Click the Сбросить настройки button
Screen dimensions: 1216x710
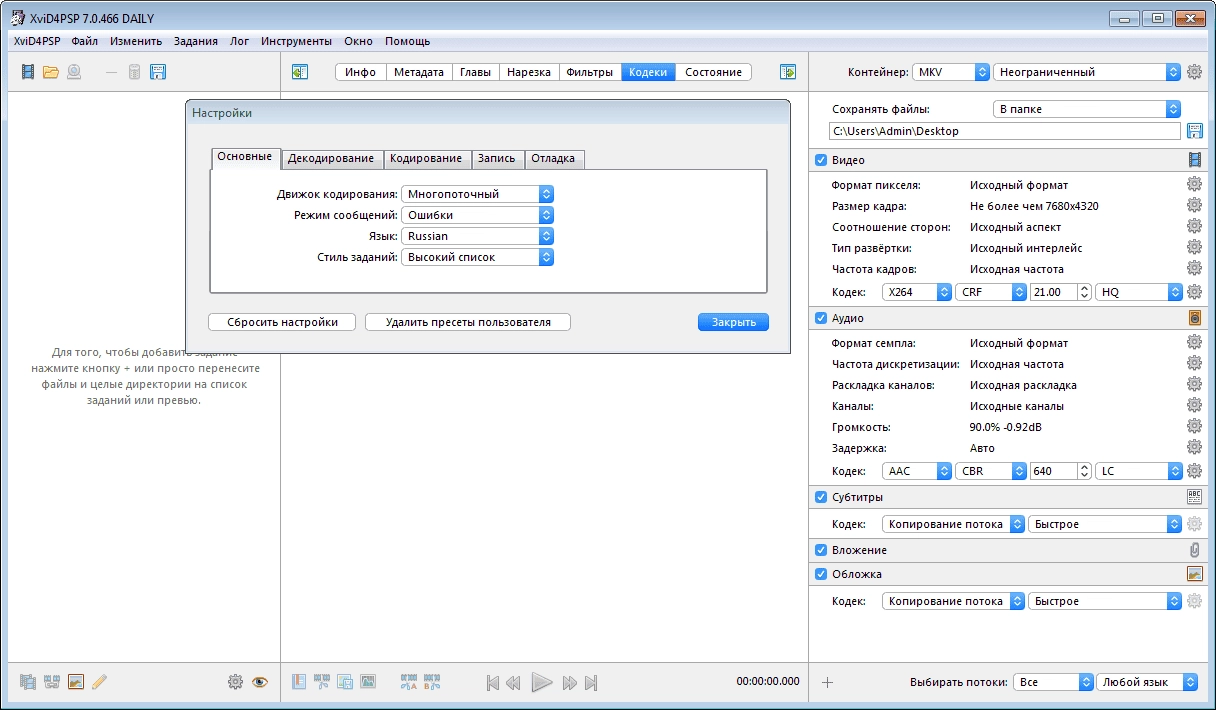tap(282, 322)
